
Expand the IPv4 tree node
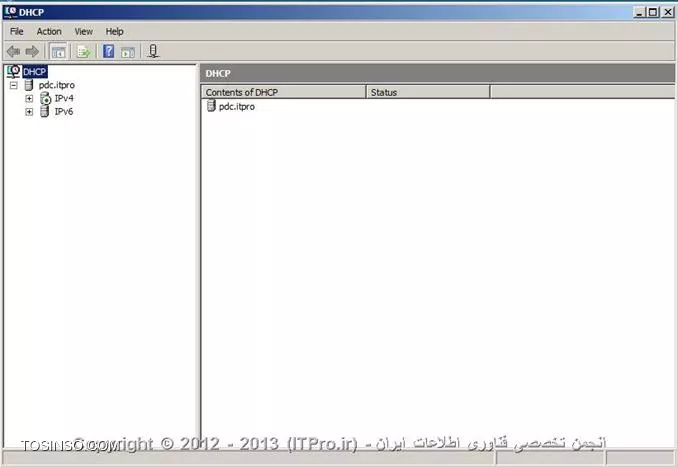29,99
